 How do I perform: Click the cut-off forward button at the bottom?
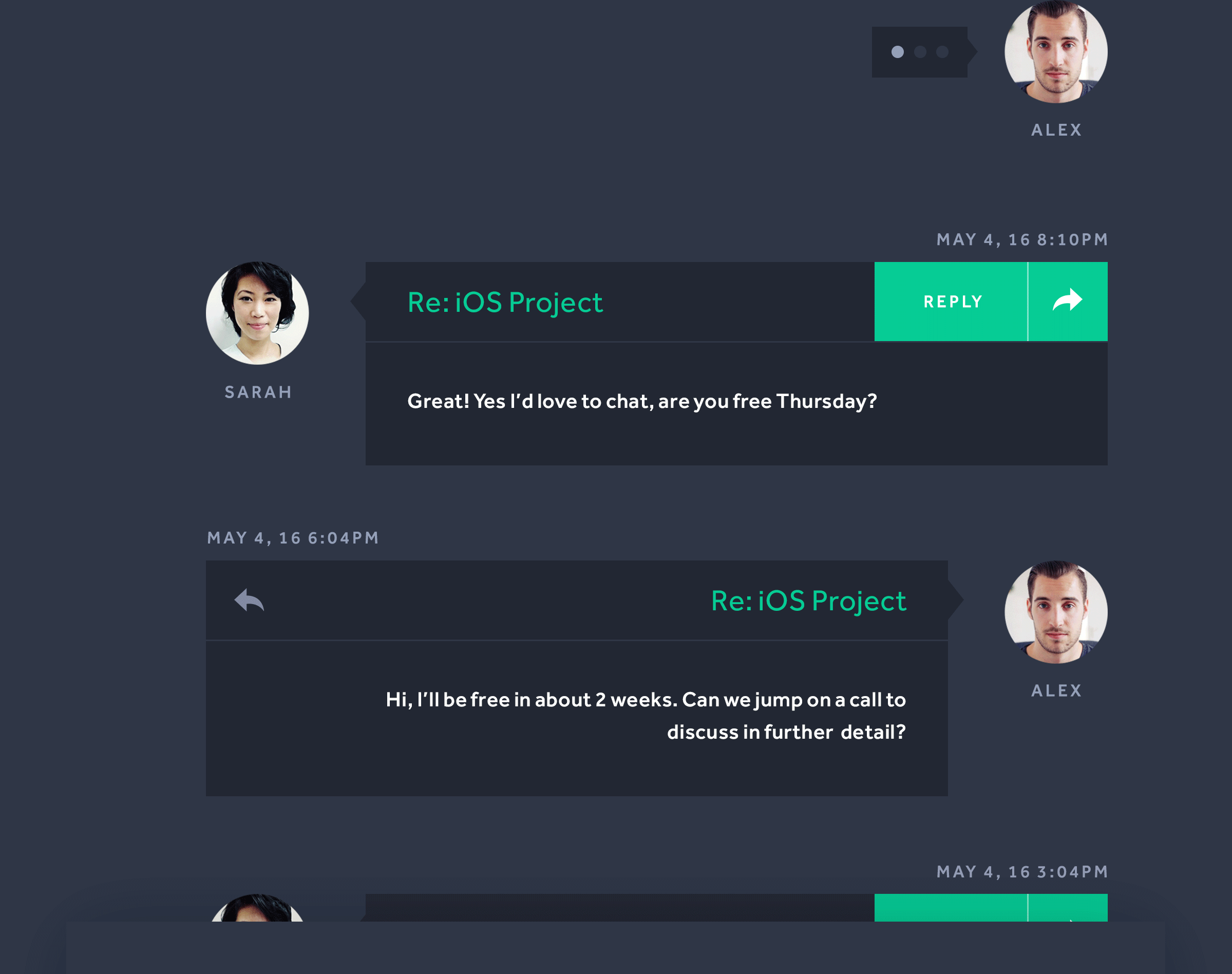(1067, 909)
